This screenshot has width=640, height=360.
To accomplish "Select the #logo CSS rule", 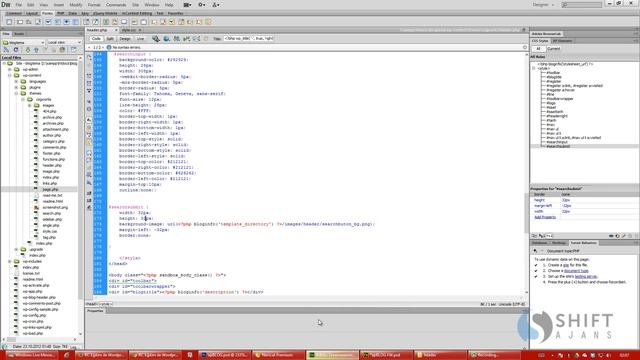I will click(x=551, y=103).
